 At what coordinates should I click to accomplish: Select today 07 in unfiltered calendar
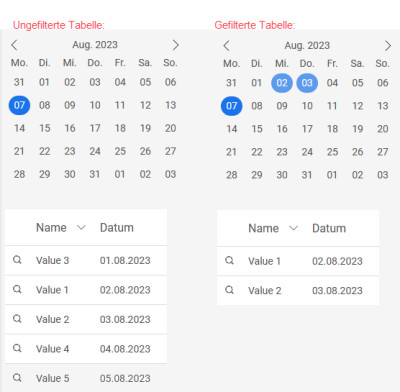(x=19, y=105)
